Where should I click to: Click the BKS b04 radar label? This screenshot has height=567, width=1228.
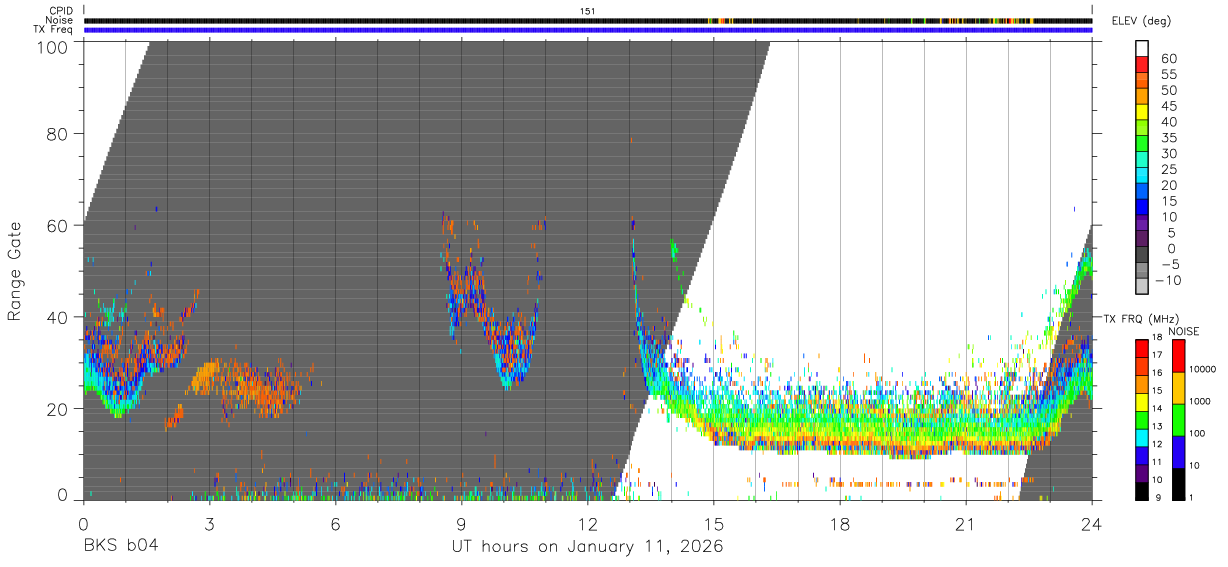(120, 546)
